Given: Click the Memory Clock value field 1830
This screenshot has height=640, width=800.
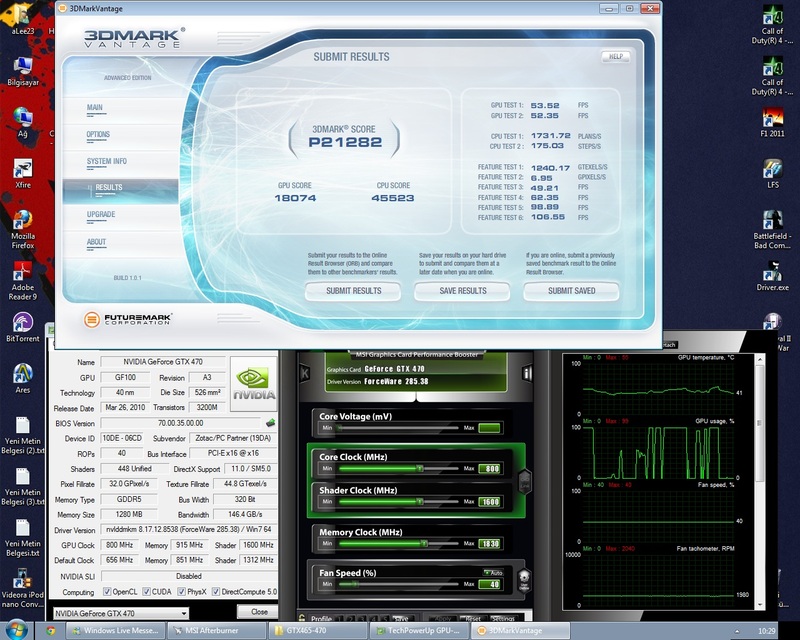Looking at the screenshot, I should (x=489, y=544).
